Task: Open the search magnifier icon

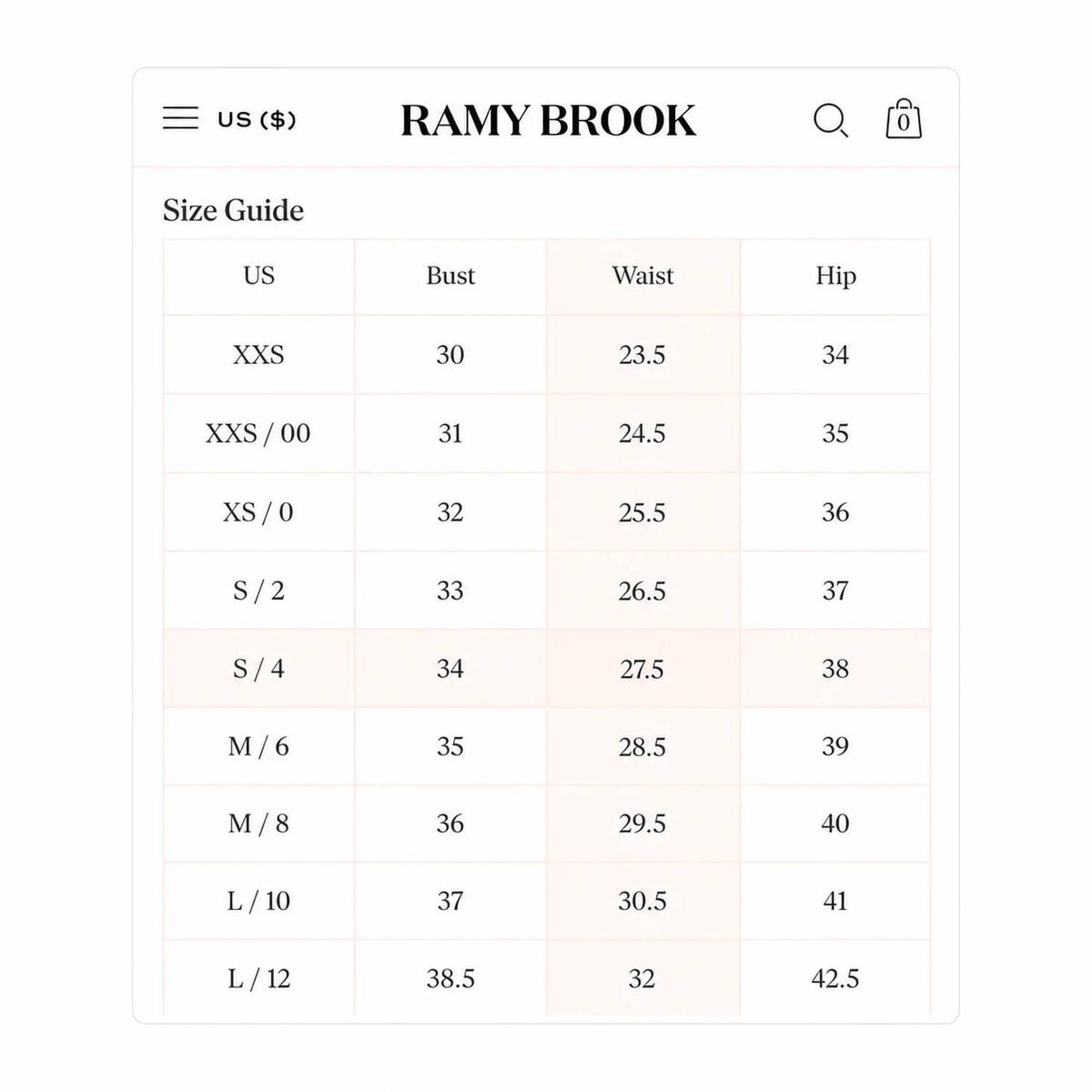Action: pos(831,120)
